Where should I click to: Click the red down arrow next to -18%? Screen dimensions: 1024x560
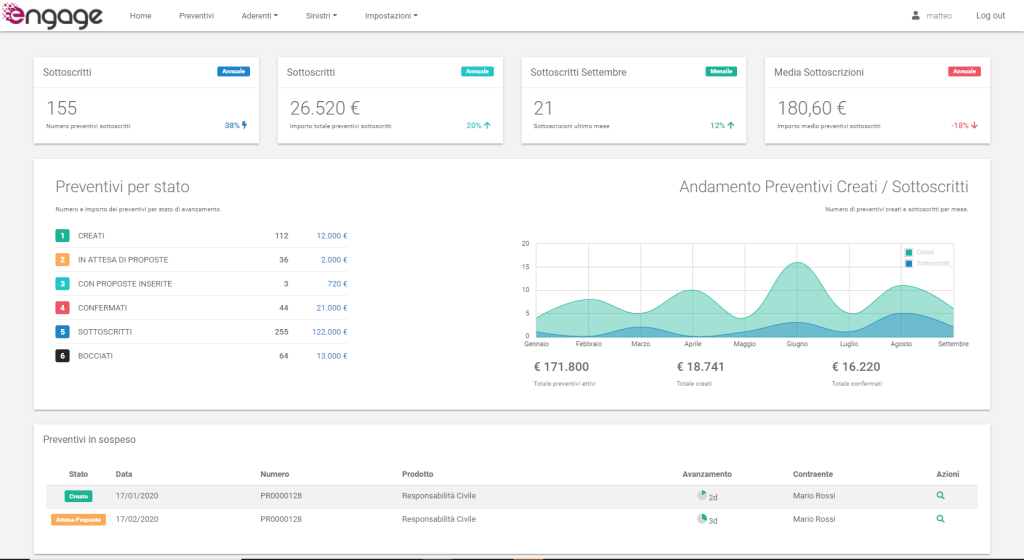point(974,126)
